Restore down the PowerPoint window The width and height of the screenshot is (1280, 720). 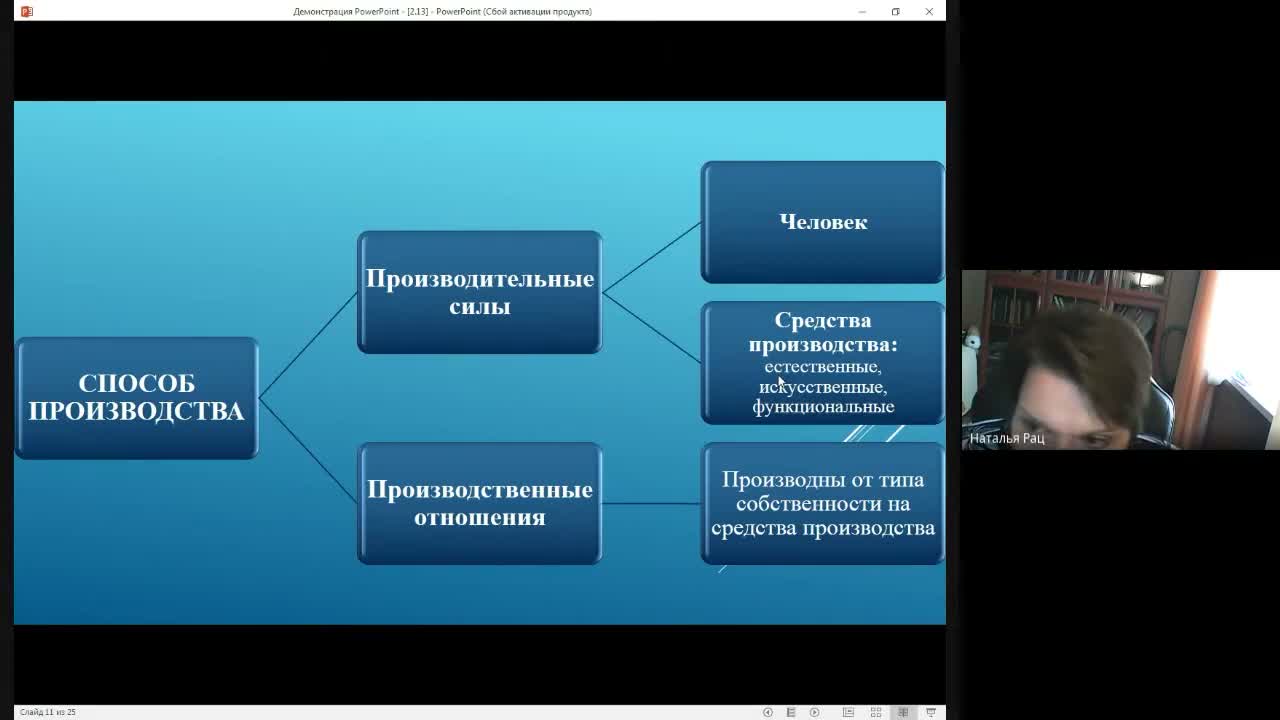tap(895, 11)
